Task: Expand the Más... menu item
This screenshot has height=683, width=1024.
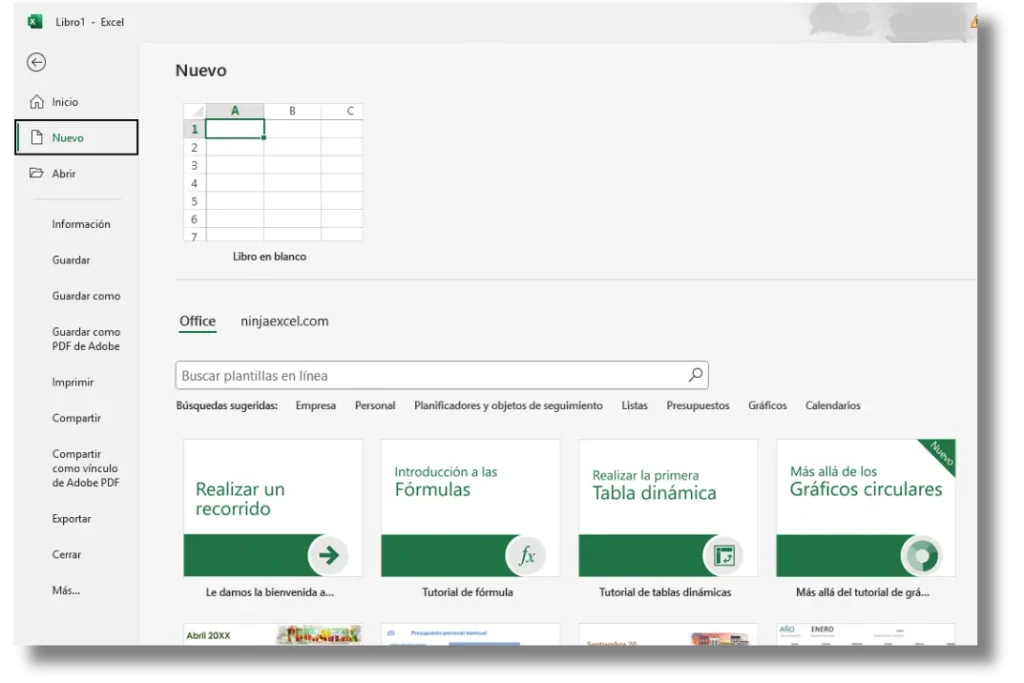Action: tap(66, 590)
